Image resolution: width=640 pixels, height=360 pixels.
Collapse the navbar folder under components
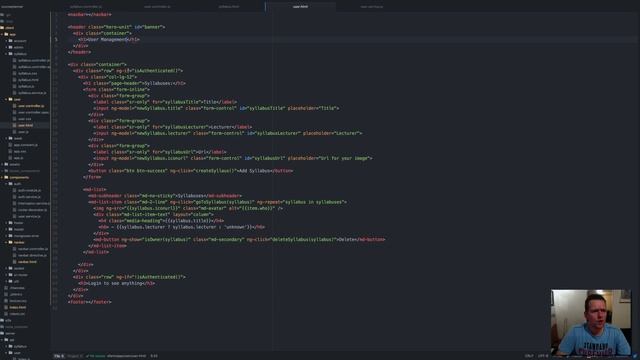6,242
